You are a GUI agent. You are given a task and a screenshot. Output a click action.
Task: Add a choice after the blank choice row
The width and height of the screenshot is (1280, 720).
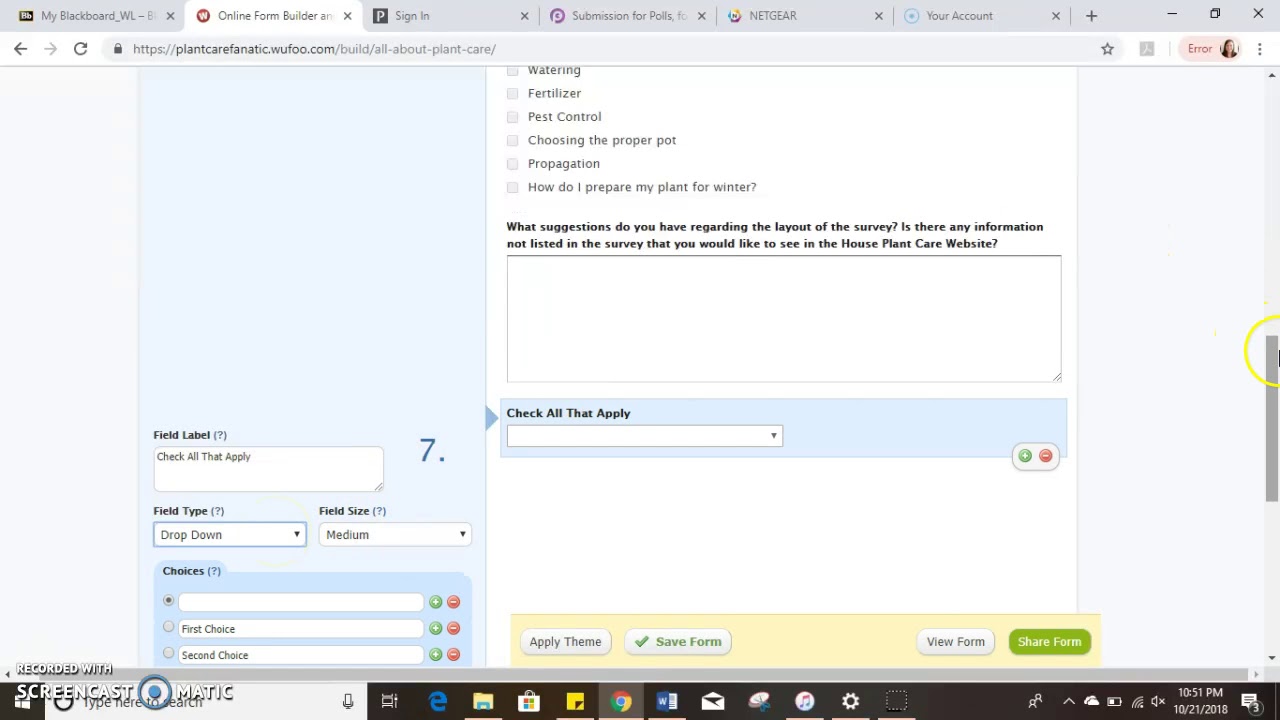coord(435,602)
